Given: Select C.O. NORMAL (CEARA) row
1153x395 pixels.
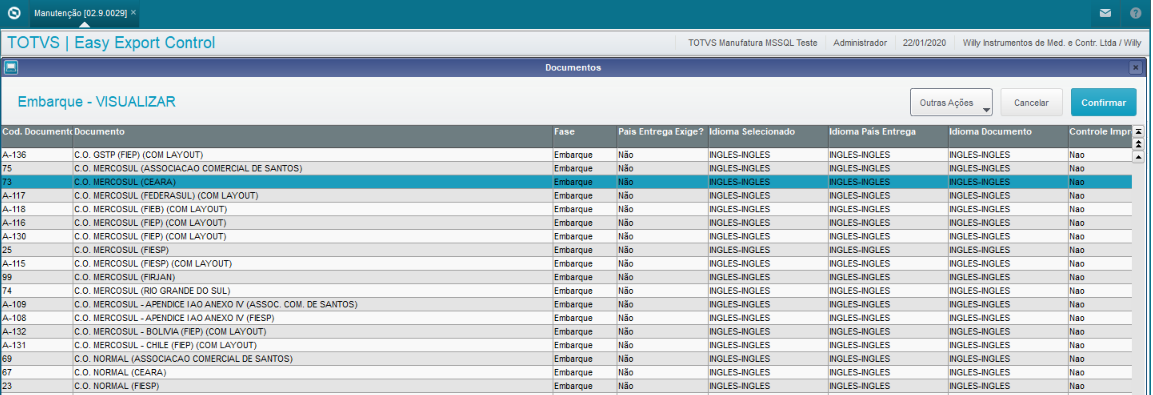Looking at the screenshot, I should point(566,372).
